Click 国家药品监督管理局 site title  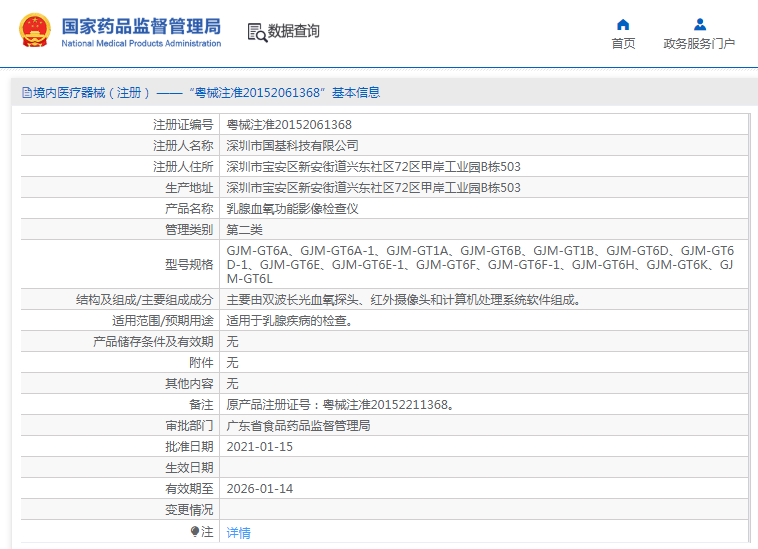(141, 26)
